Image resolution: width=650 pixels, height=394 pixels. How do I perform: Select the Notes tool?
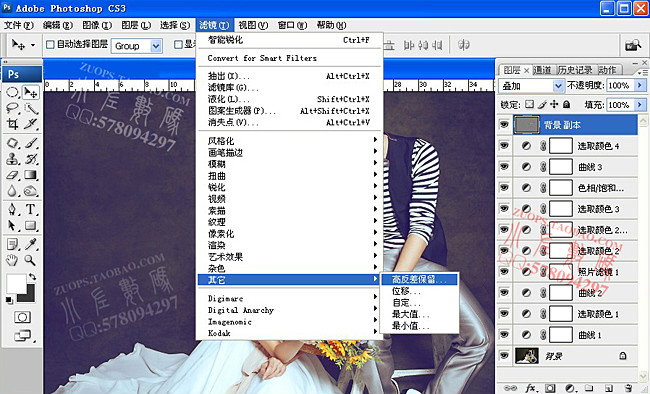(12, 244)
